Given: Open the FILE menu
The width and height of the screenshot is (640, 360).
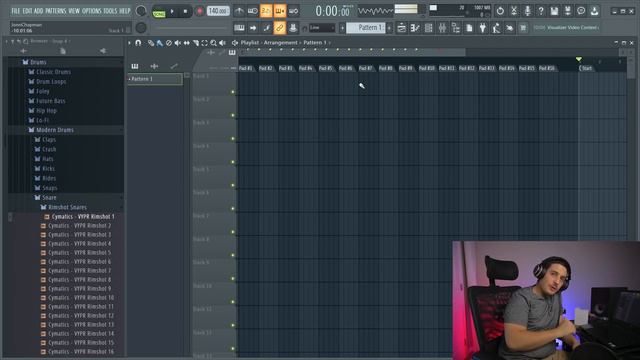Looking at the screenshot, I should (x=16, y=11).
